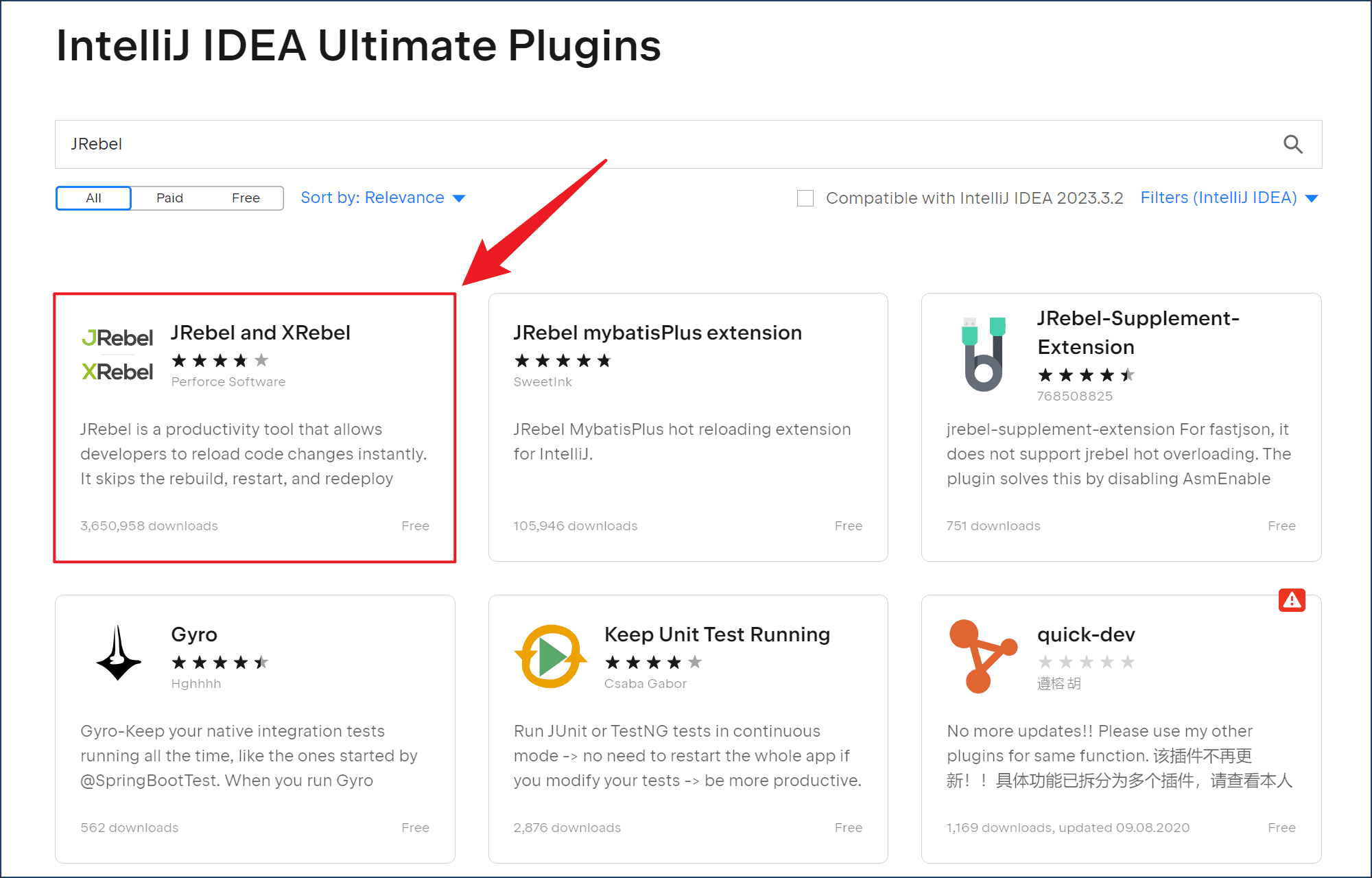Open the JRebel and XRebel plugin title

[x=261, y=333]
